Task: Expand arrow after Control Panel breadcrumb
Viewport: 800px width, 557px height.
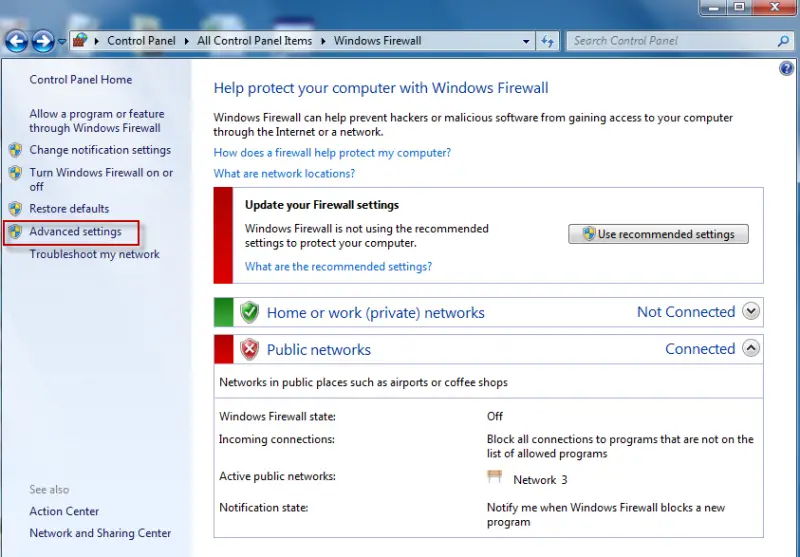Action: click(187, 41)
